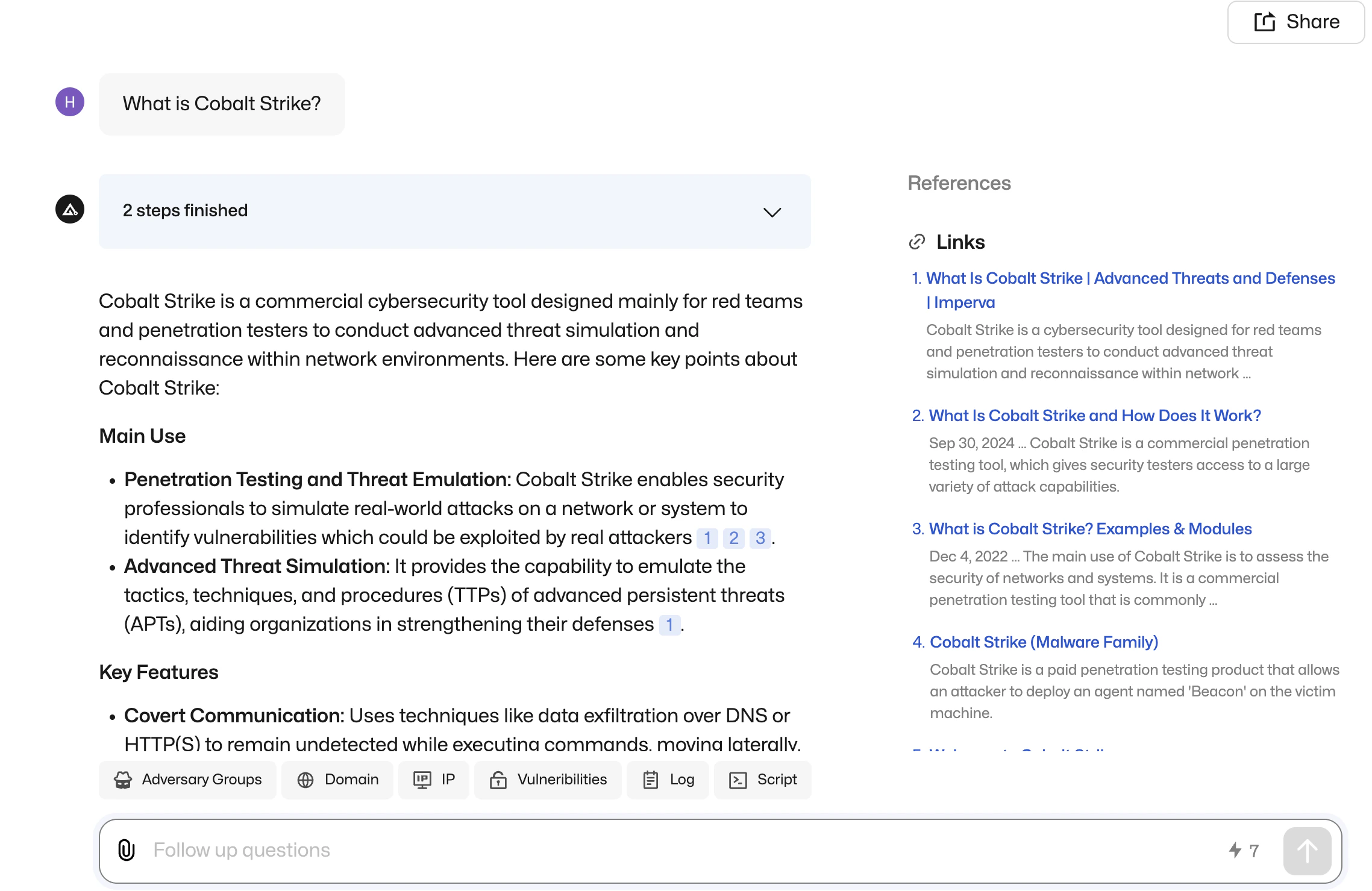The height and width of the screenshot is (891, 1372).
Task: Click citation 2 after real attackers
Action: [x=733, y=538]
